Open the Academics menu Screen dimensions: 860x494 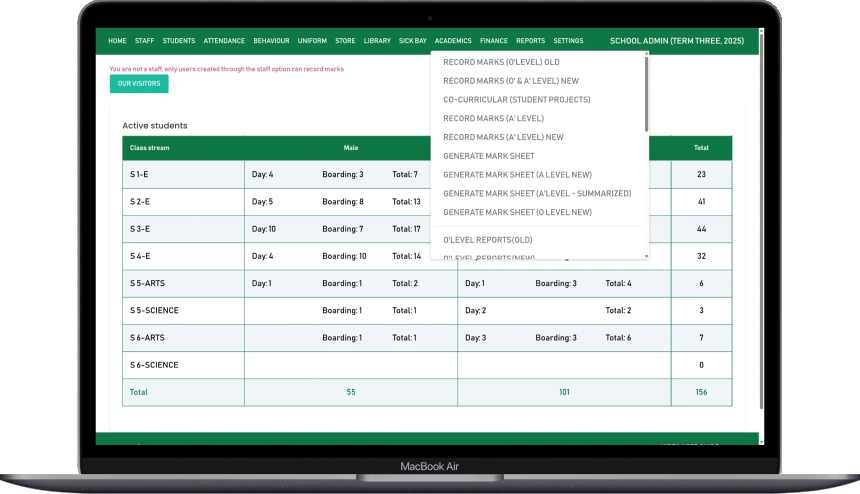tap(453, 41)
